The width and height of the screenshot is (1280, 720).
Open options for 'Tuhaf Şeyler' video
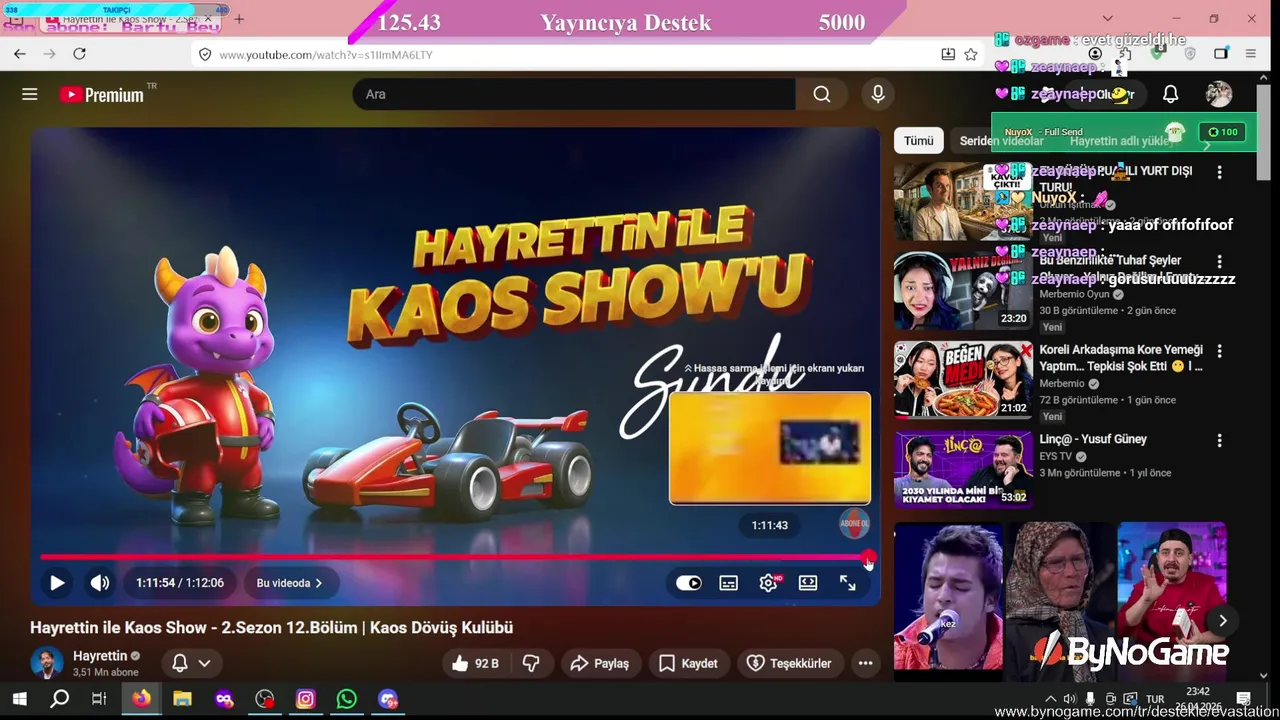click(1219, 262)
